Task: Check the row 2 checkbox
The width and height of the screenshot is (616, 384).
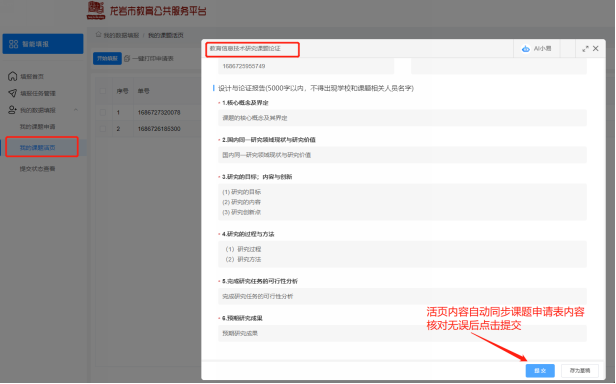Action: [x=103, y=129]
